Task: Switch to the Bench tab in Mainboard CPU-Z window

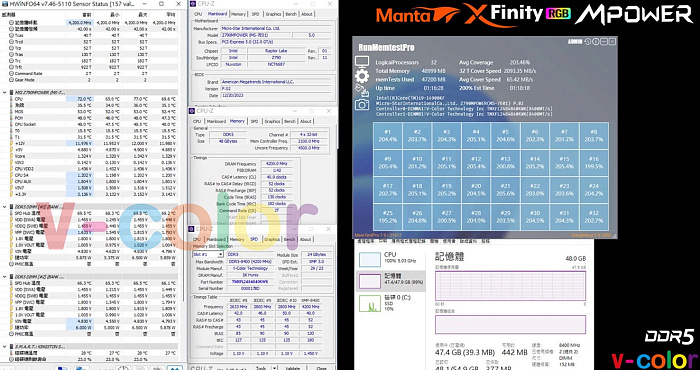Action: click(x=291, y=14)
